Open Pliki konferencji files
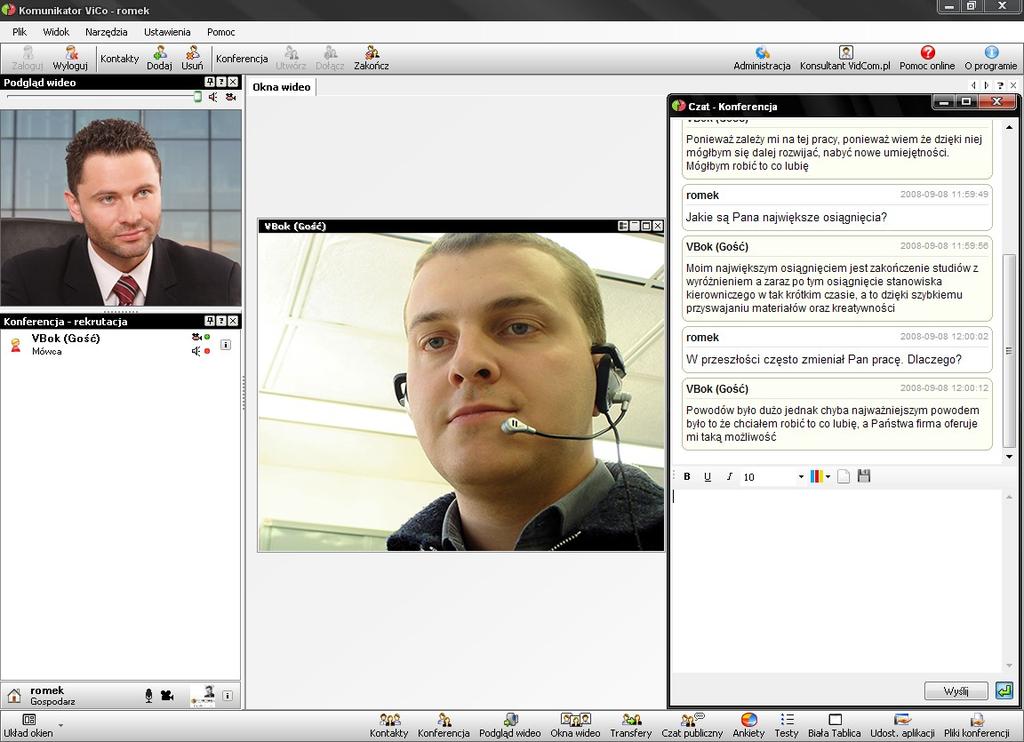 tap(977, 726)
